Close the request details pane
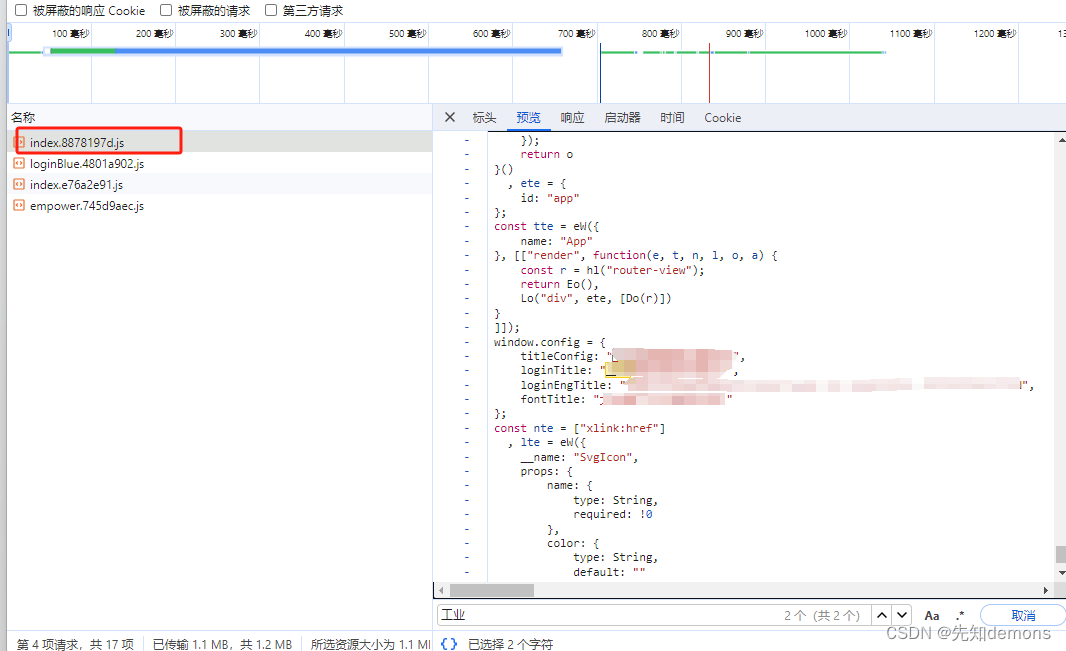1066x651 pixels. 449,117
